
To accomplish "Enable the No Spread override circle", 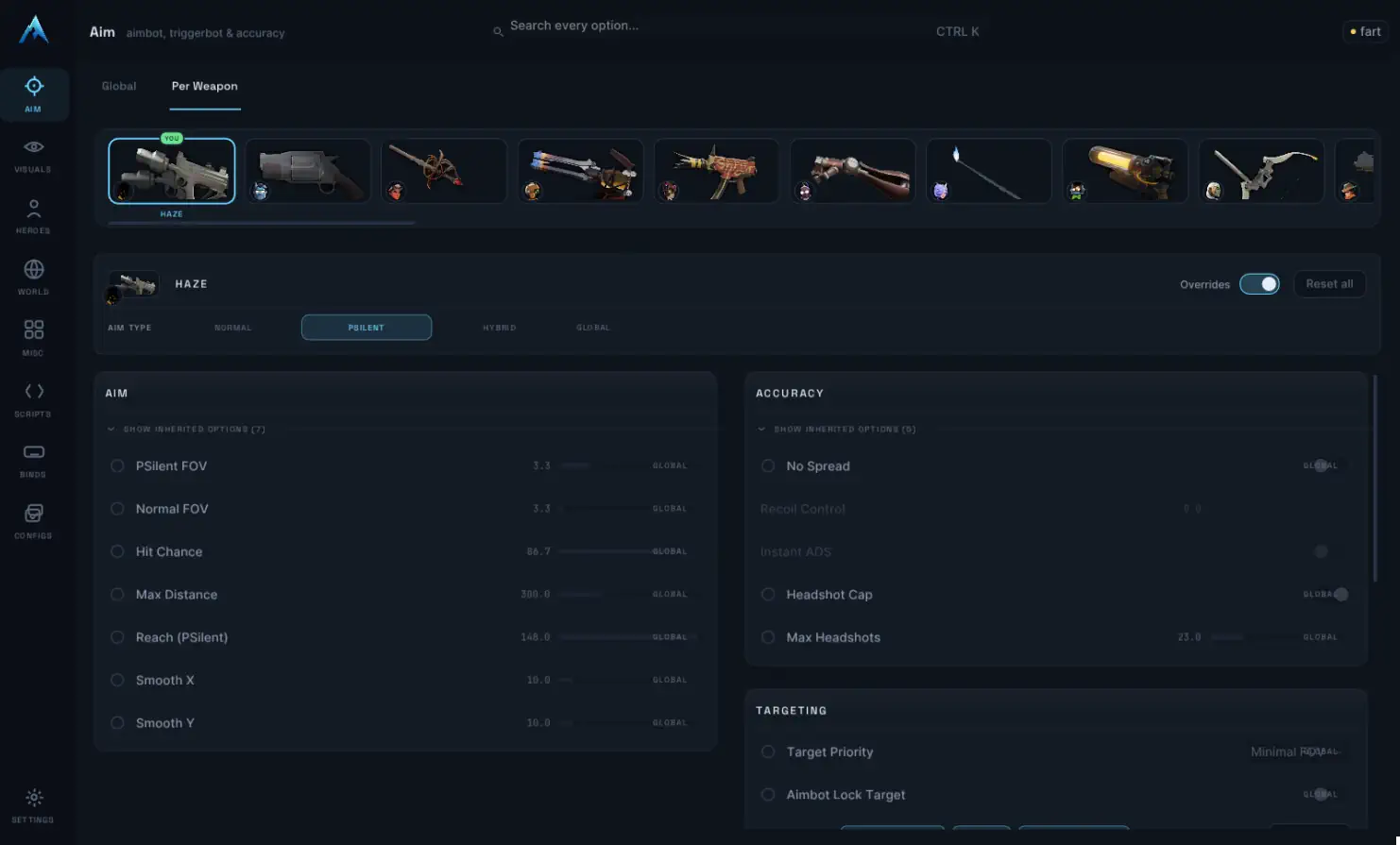I will pos(768,465).
